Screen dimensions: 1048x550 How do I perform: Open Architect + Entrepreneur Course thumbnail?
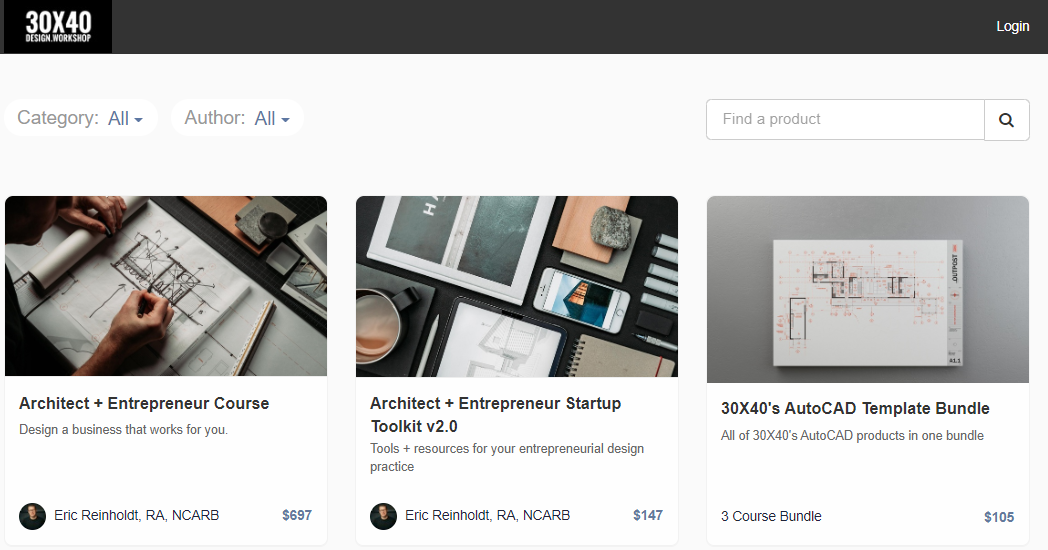point(166,286)
